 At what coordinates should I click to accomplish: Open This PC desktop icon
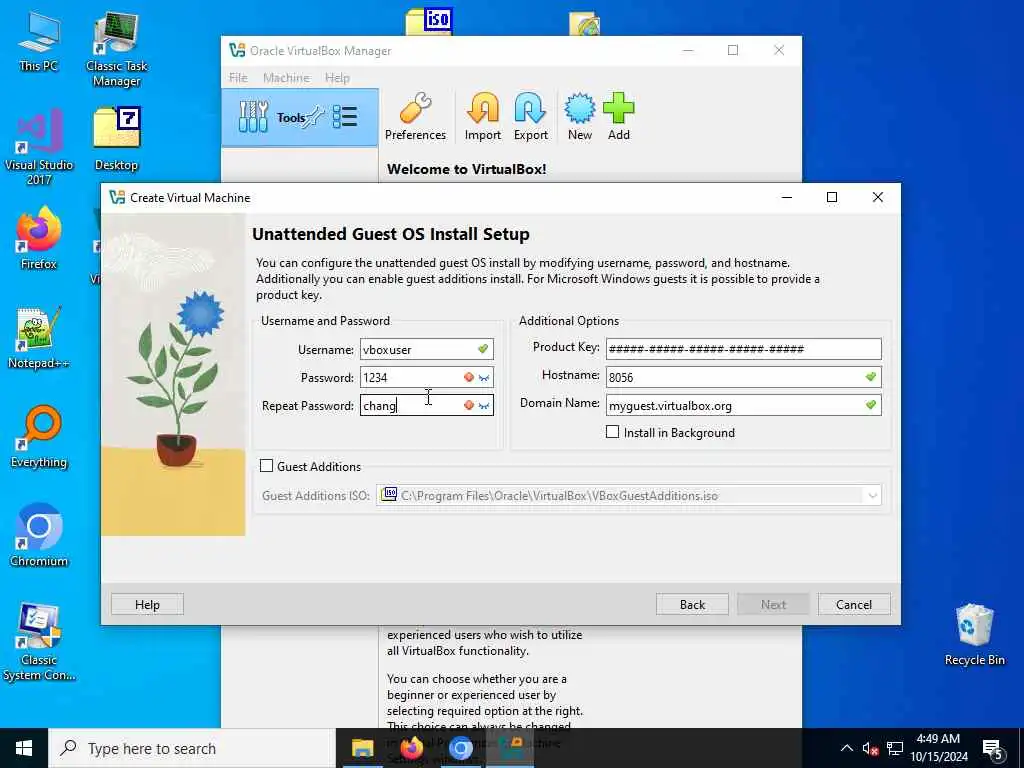39,41
